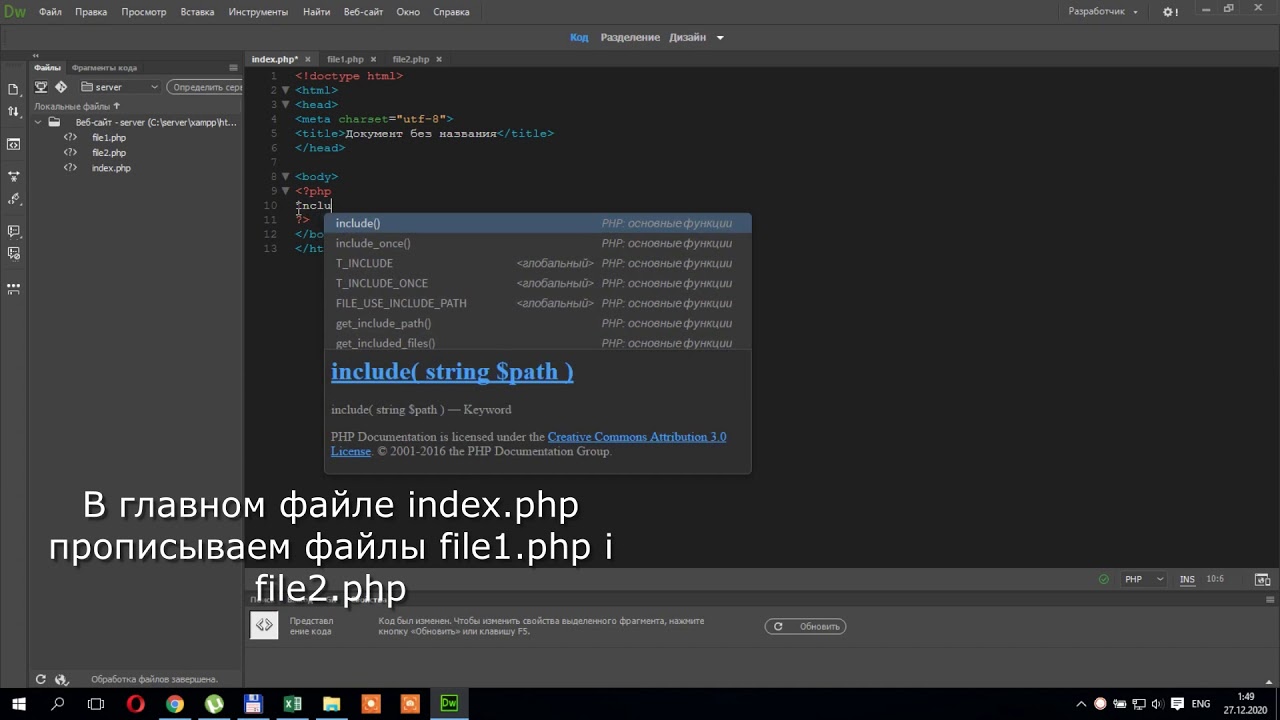Click the 10:6 cursor position indicator
This screenshot has height=720, width=1280.
click(x=1215, y=579)
